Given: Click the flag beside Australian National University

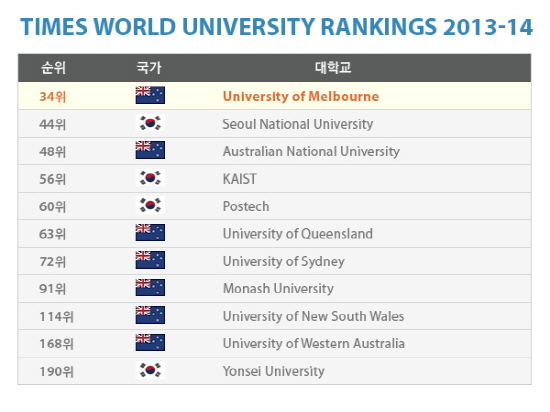Looking at the screenshot, I should coord(150,150).
